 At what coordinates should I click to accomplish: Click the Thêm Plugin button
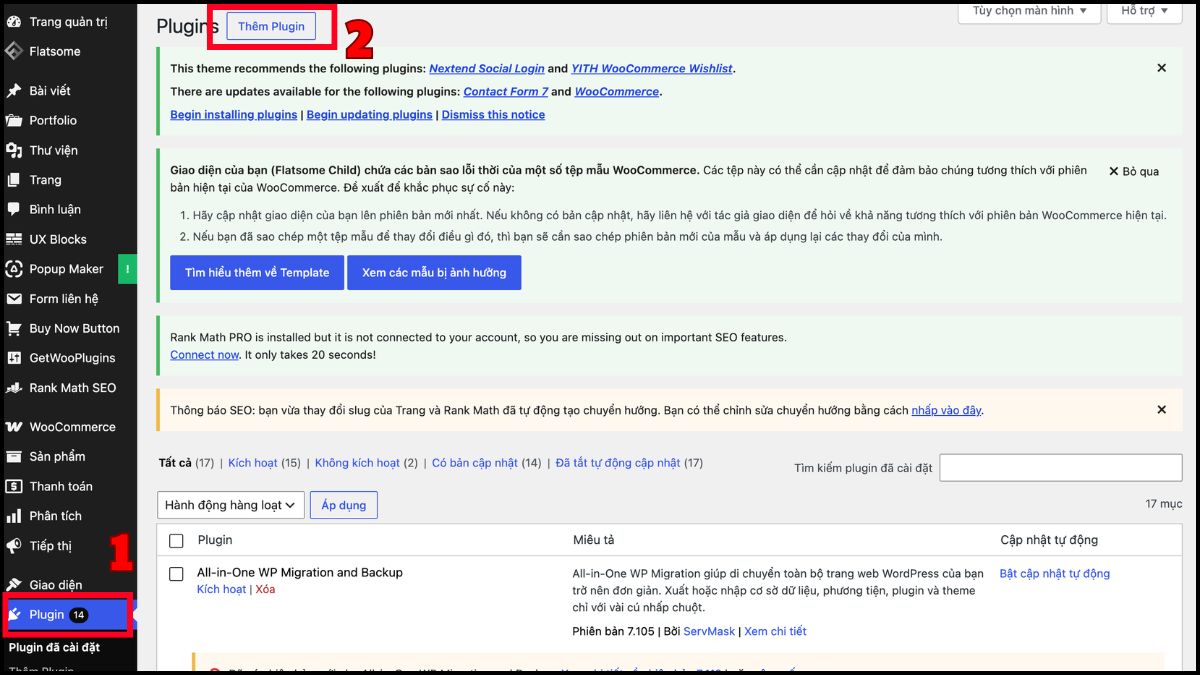click(271, 26)
